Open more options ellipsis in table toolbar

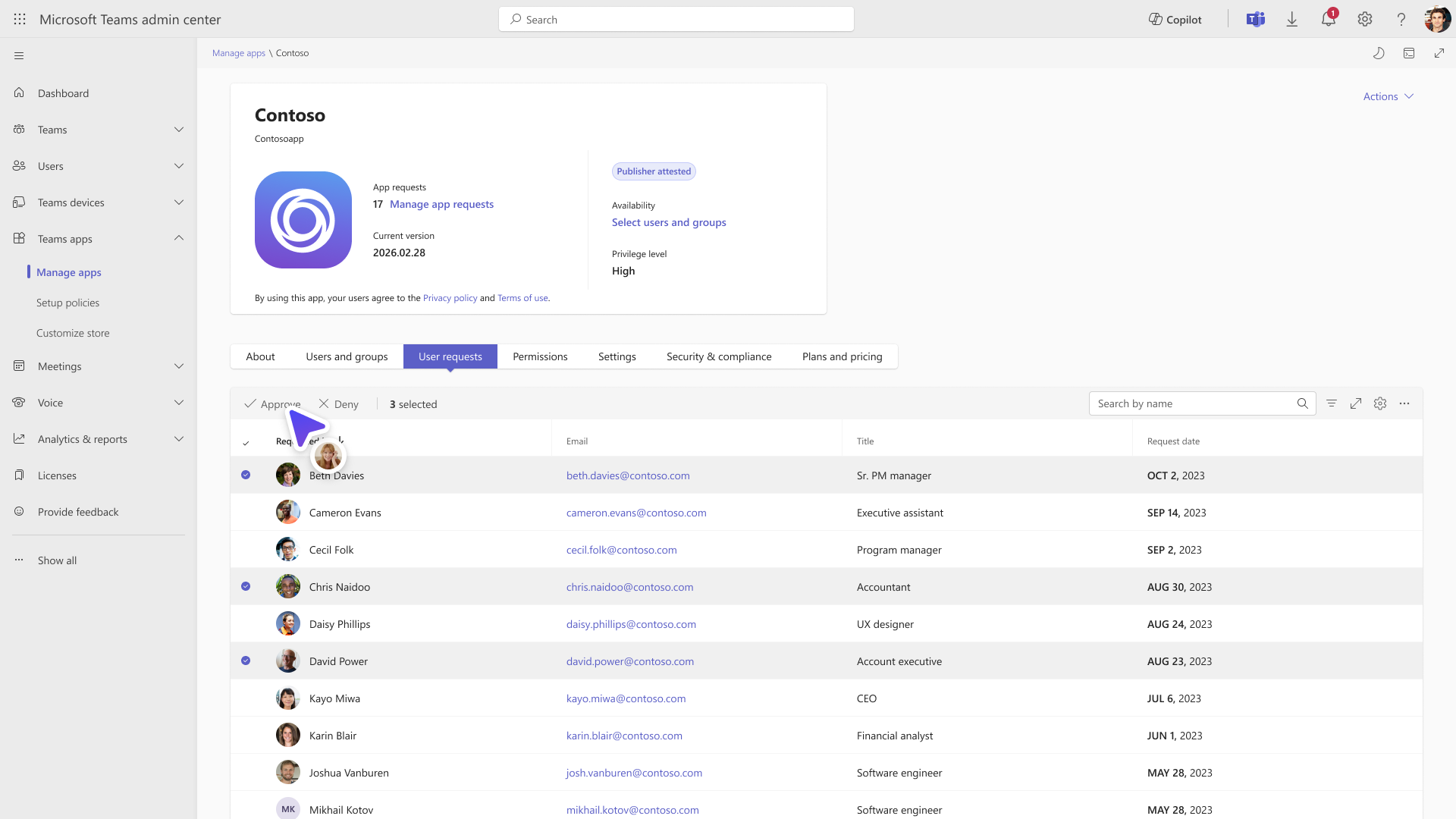1404,403
